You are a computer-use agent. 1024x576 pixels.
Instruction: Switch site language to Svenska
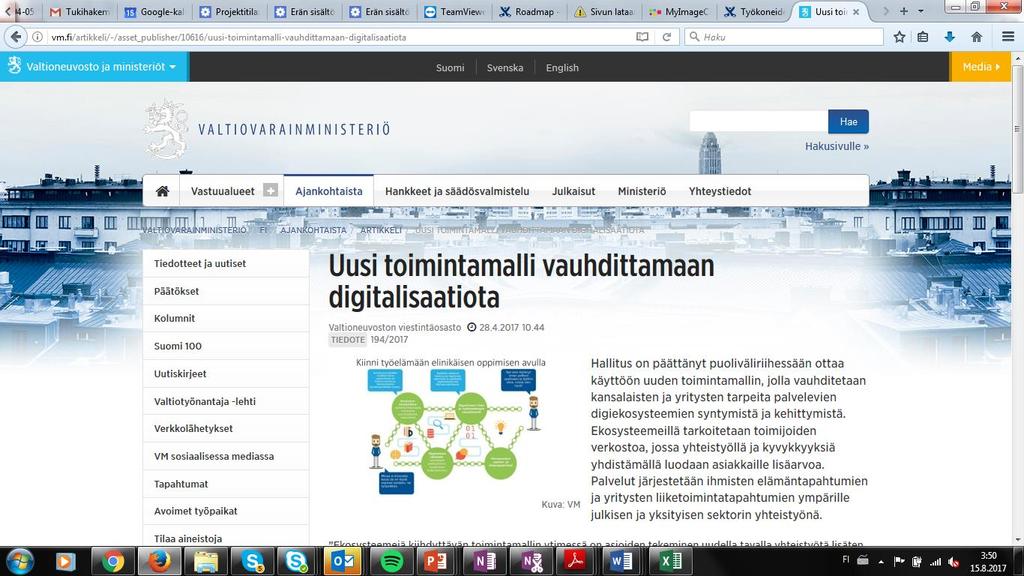pyautogui.click(x=505, y=67)
